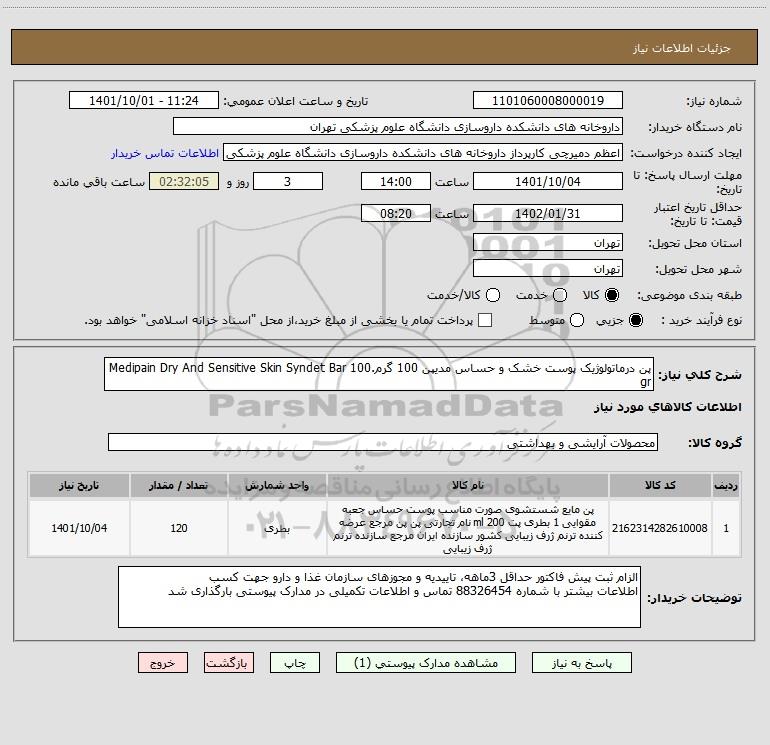Click the announcement date field 1401/10/01 - 11:24
The height and width of the screenshot is (745, 770).
coord(143,101)
